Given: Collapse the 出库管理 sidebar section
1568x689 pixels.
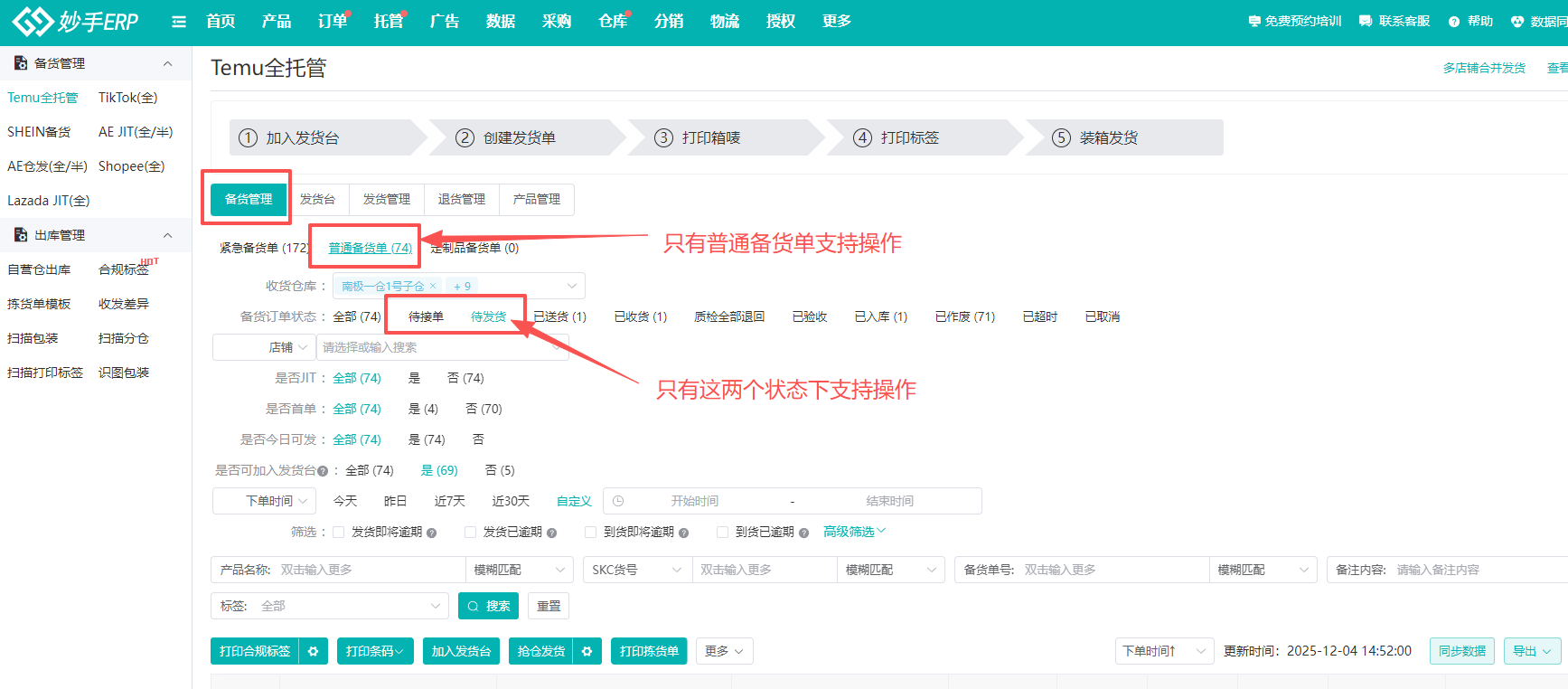Looking at the screenshot, I should pyautogui.click(x=167, y=235).
